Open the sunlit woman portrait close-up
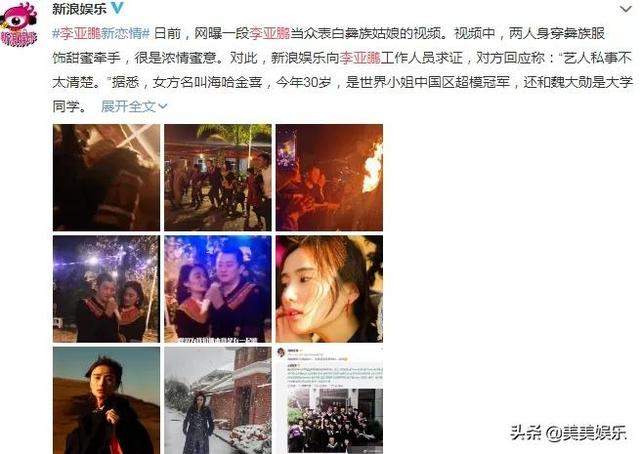The width and height of the screenshot is (640, 454). tap(329, 289)
